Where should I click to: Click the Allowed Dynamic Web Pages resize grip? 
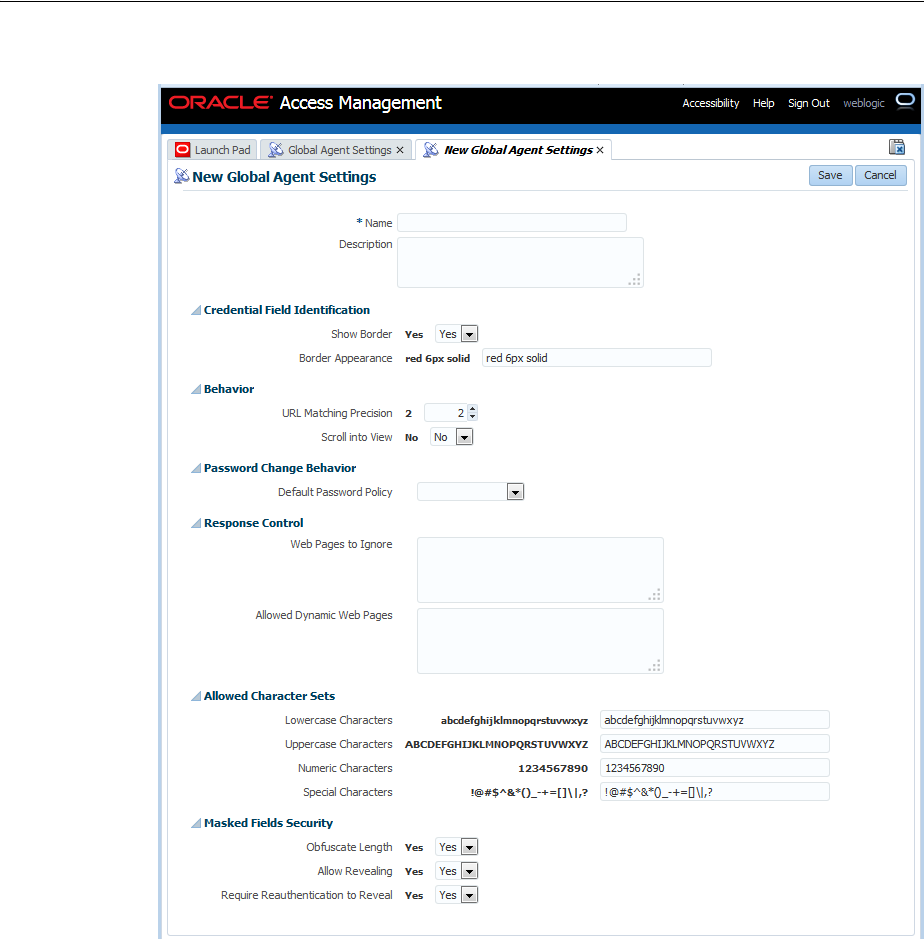[x=655, y=665]
